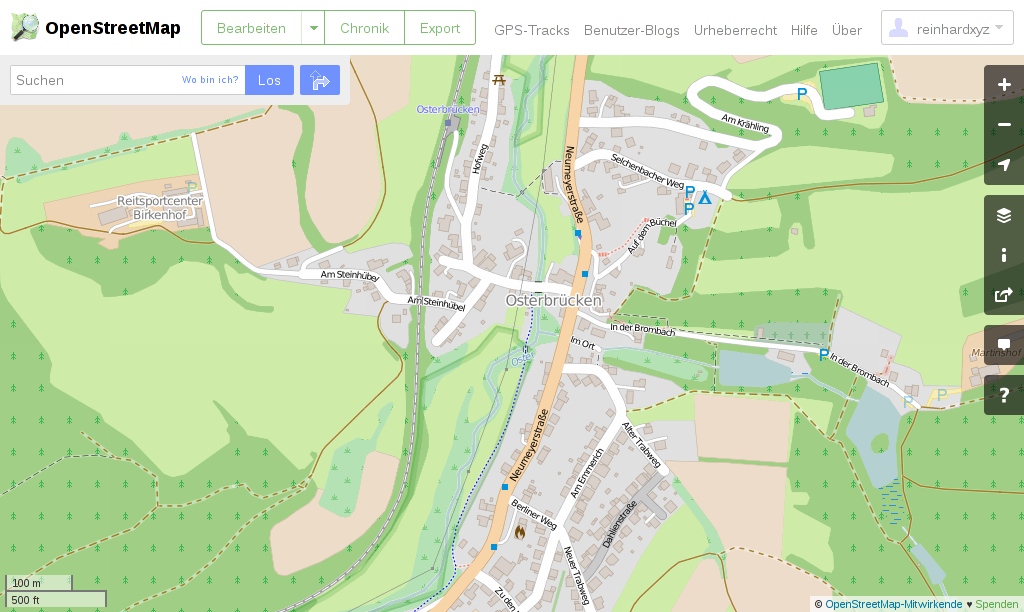Expand the Bearbeiten dropdown arrow
Viewport: 1024px width, 612px height.
pos(313,28)
